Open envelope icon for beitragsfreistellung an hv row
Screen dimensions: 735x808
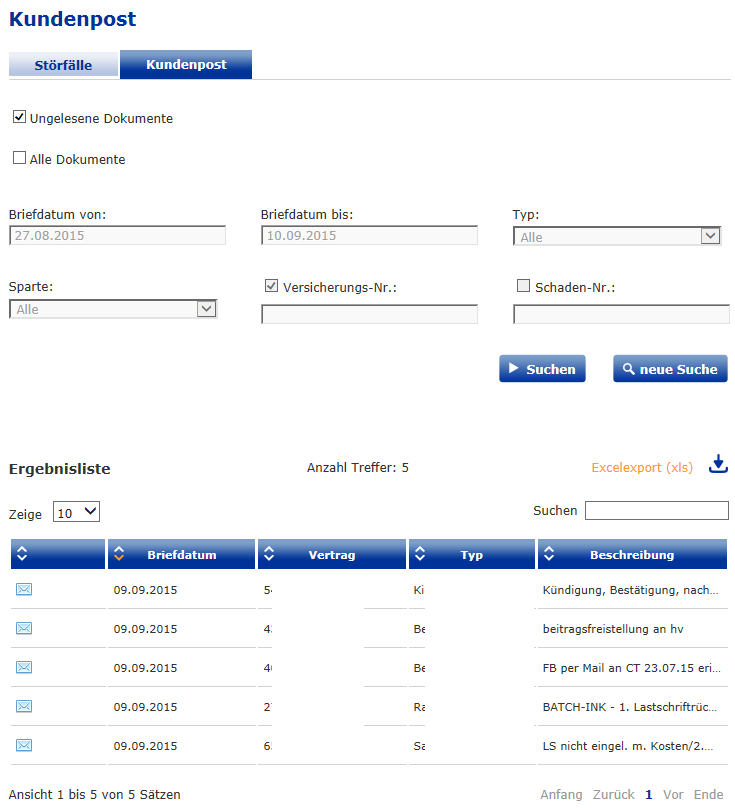point(25,628)
